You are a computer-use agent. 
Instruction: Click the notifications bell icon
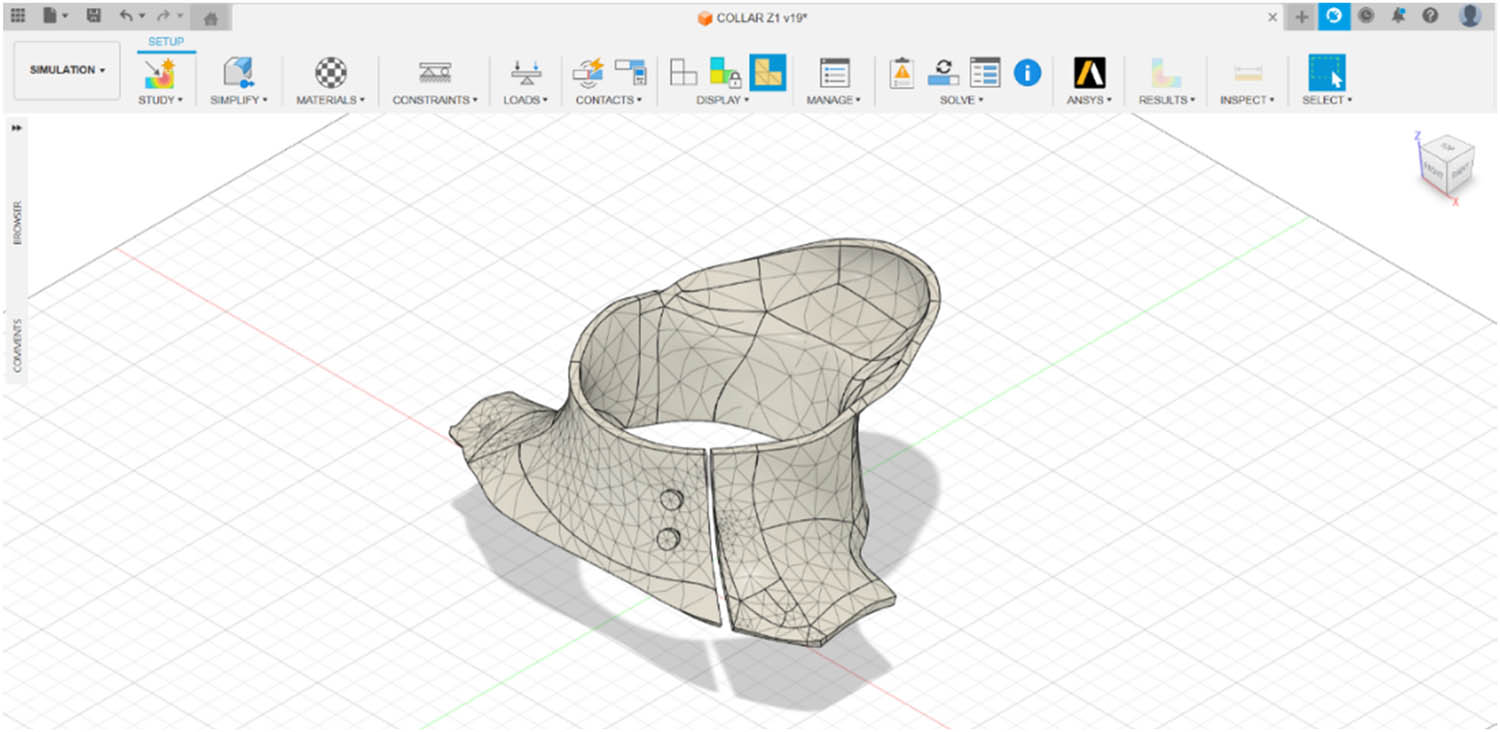click(x=1399, y=17)
